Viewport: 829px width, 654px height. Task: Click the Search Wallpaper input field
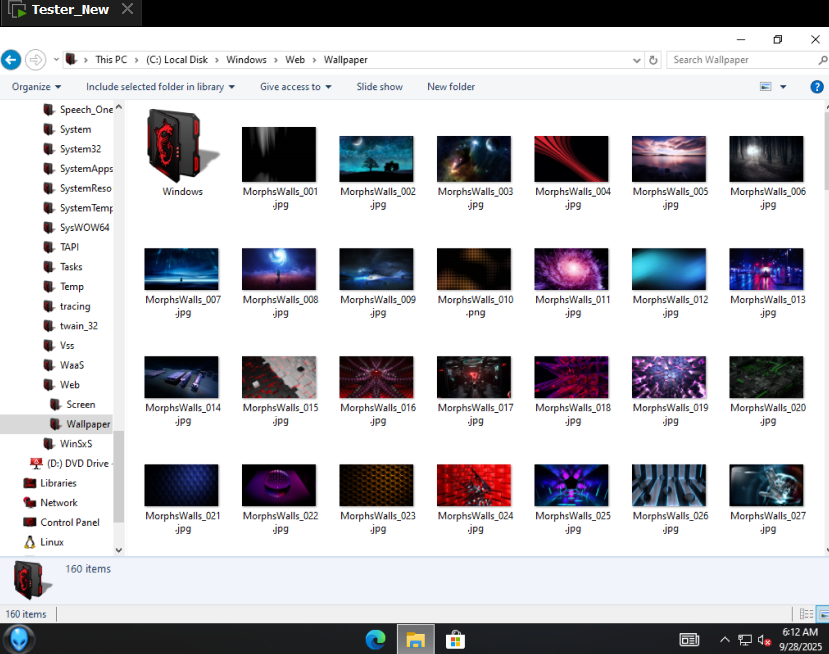pos(742,60)
